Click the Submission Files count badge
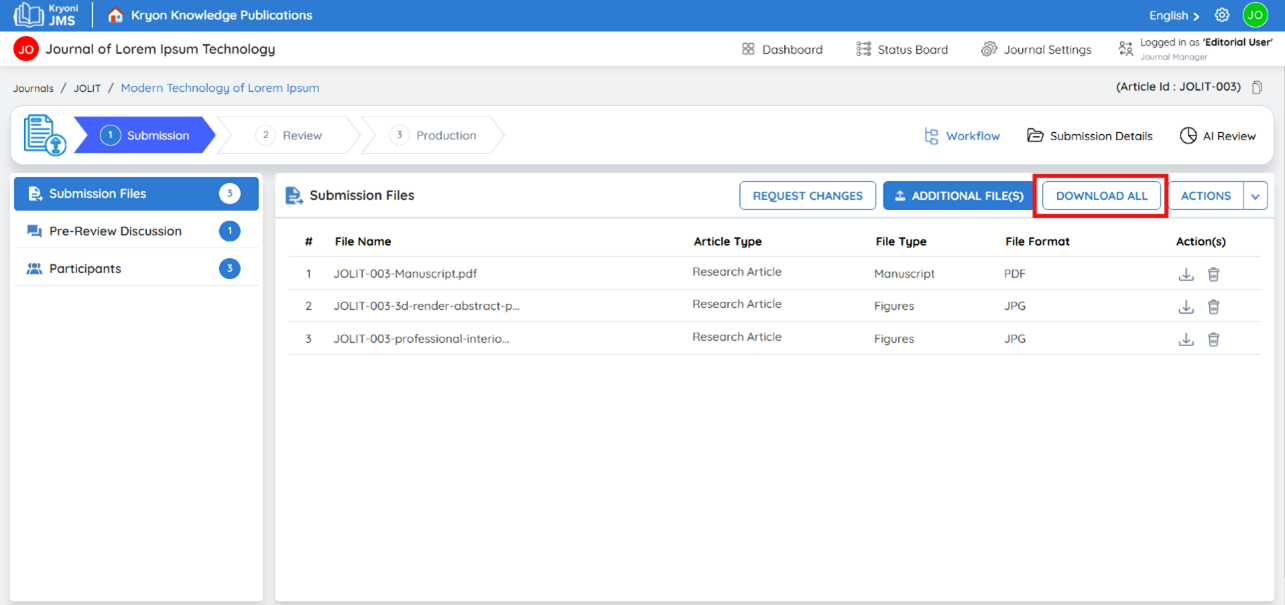The width and height of the screenshot is (1285, 605). tap(230, 194)
